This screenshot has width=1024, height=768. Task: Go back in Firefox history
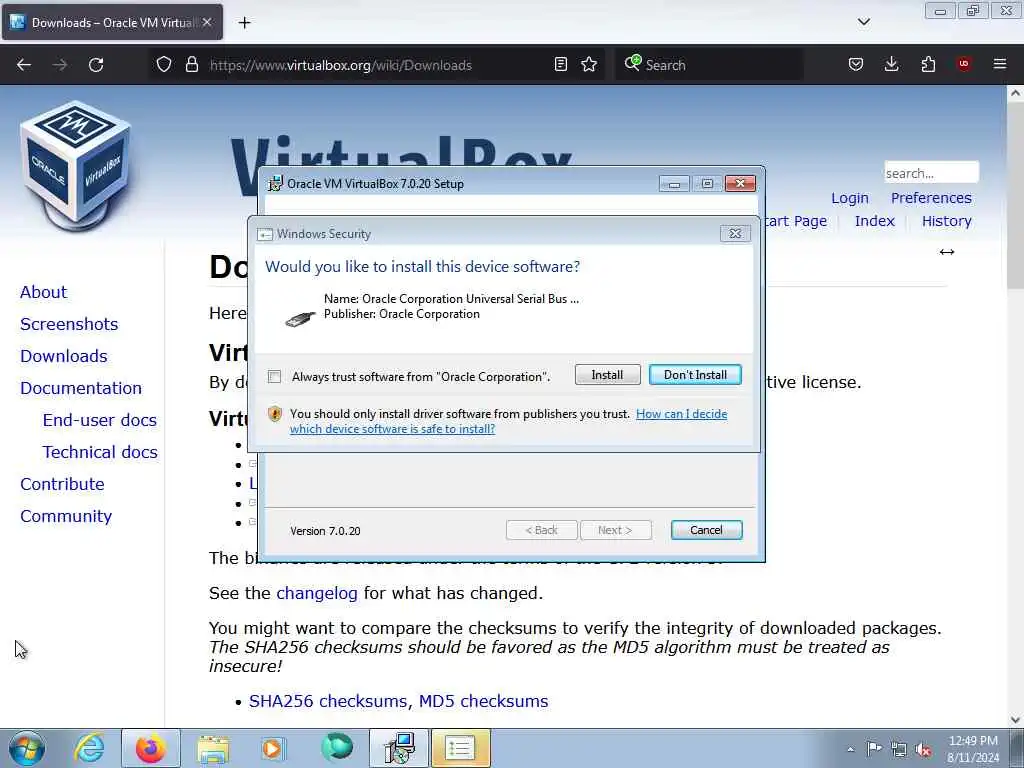(24, 65)
